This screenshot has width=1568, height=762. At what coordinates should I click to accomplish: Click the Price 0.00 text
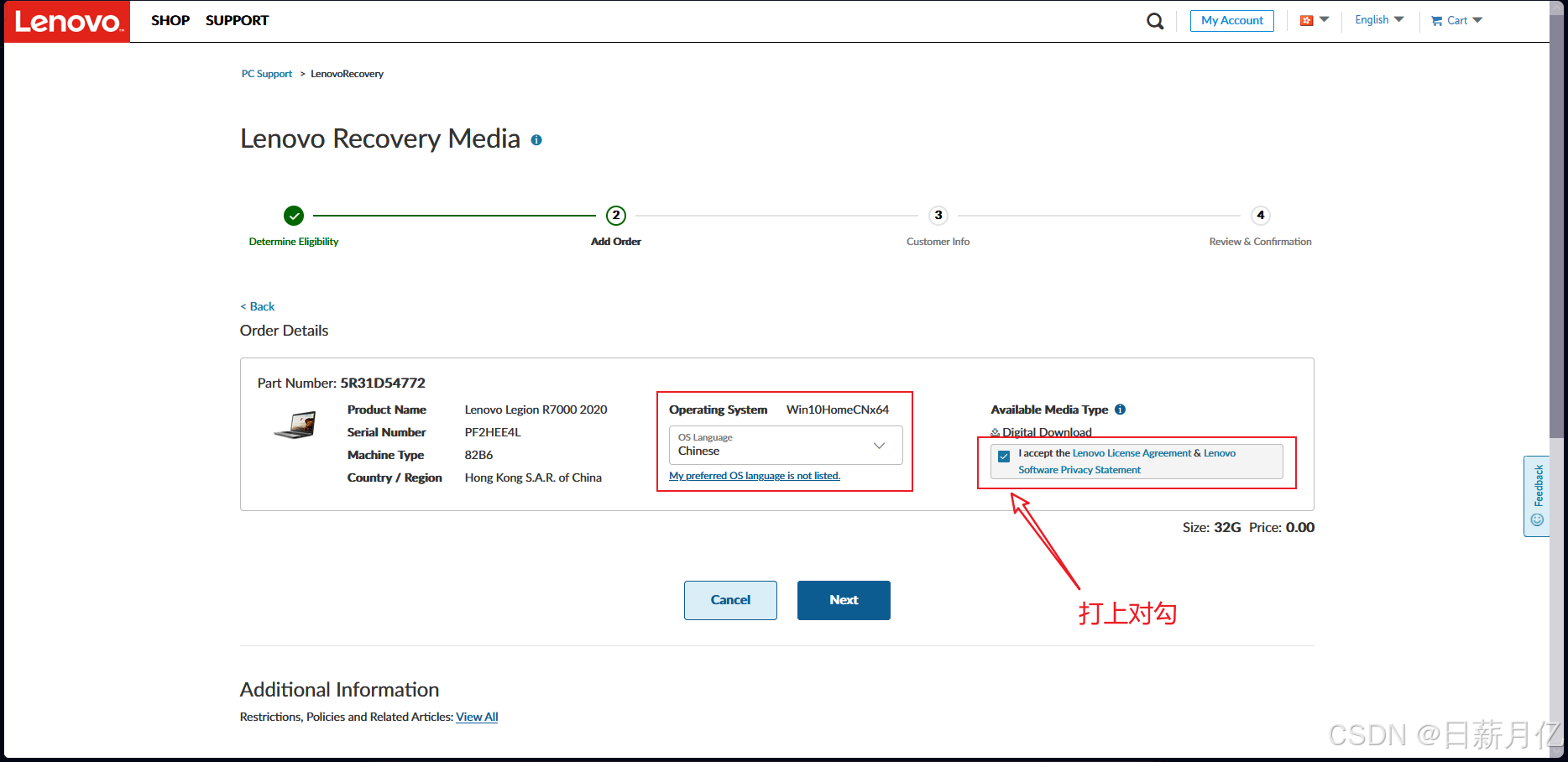pyautogui.click(x=1282, y=527)
